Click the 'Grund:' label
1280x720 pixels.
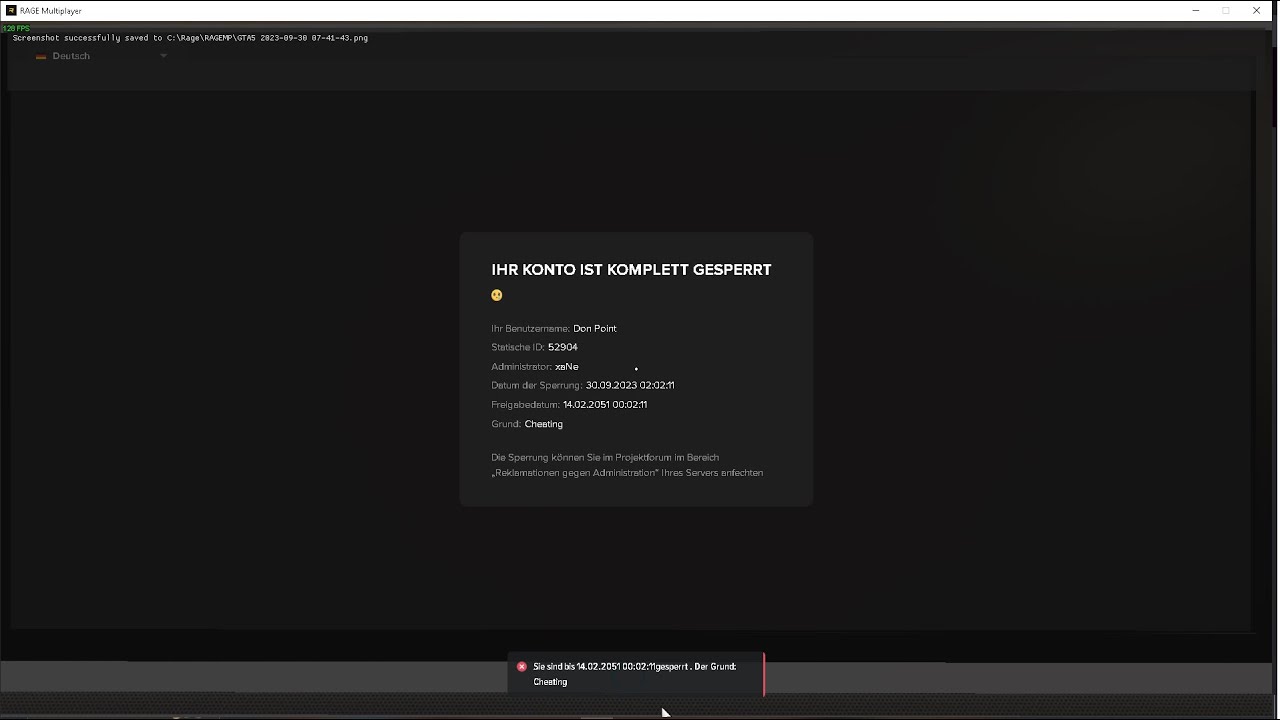pos(506,424)
